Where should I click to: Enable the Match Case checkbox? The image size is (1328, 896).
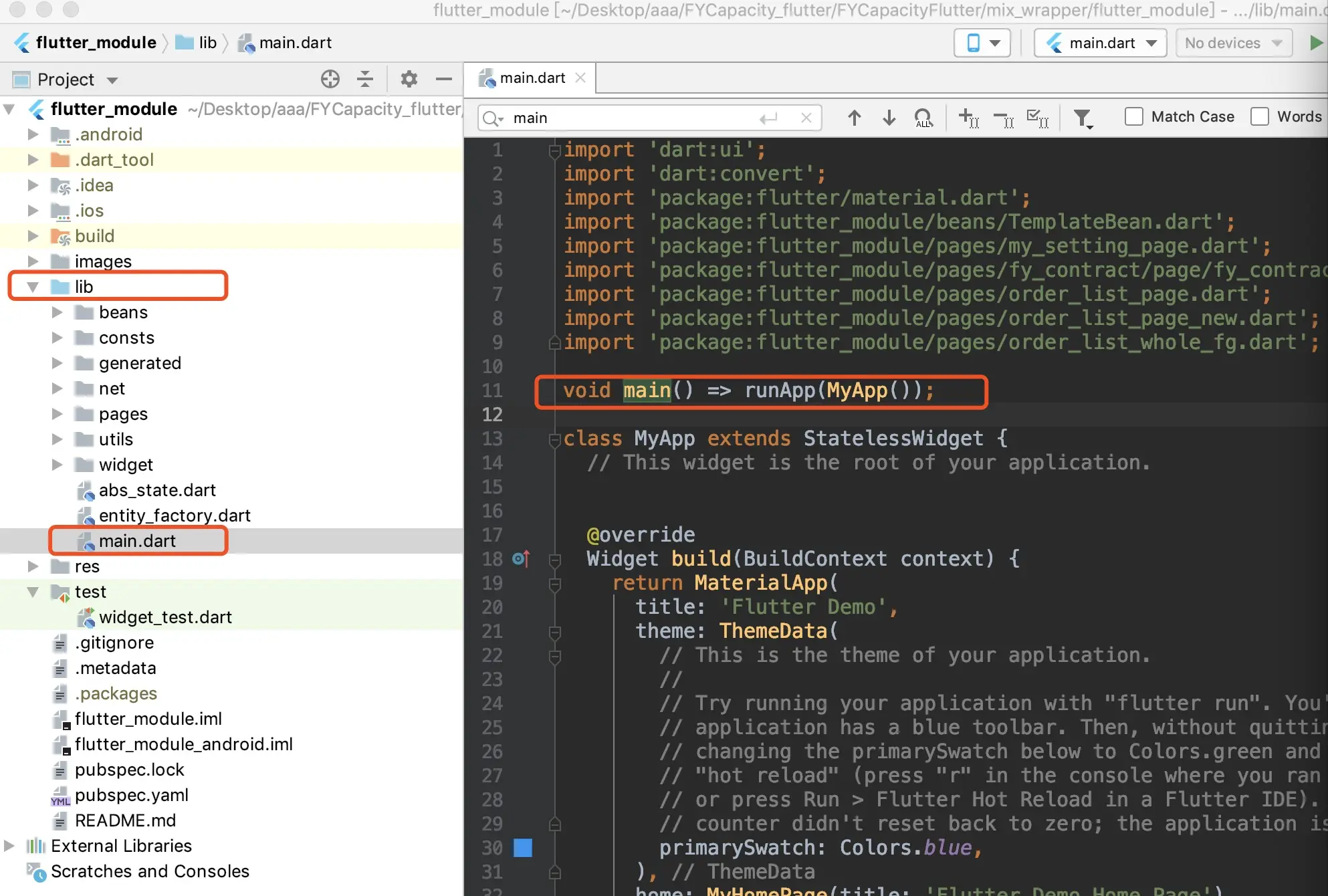(1134, 117)
